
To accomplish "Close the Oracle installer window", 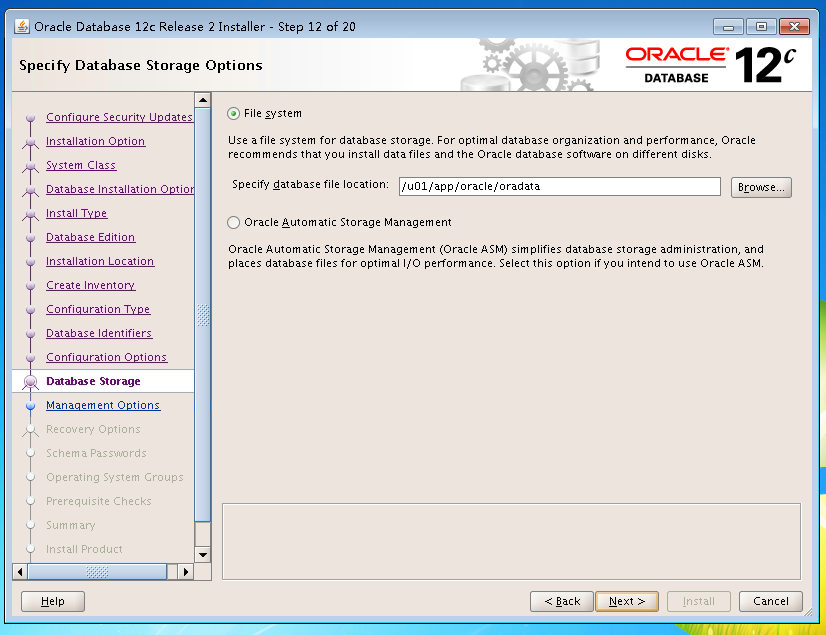I will [x=794, y=26].
